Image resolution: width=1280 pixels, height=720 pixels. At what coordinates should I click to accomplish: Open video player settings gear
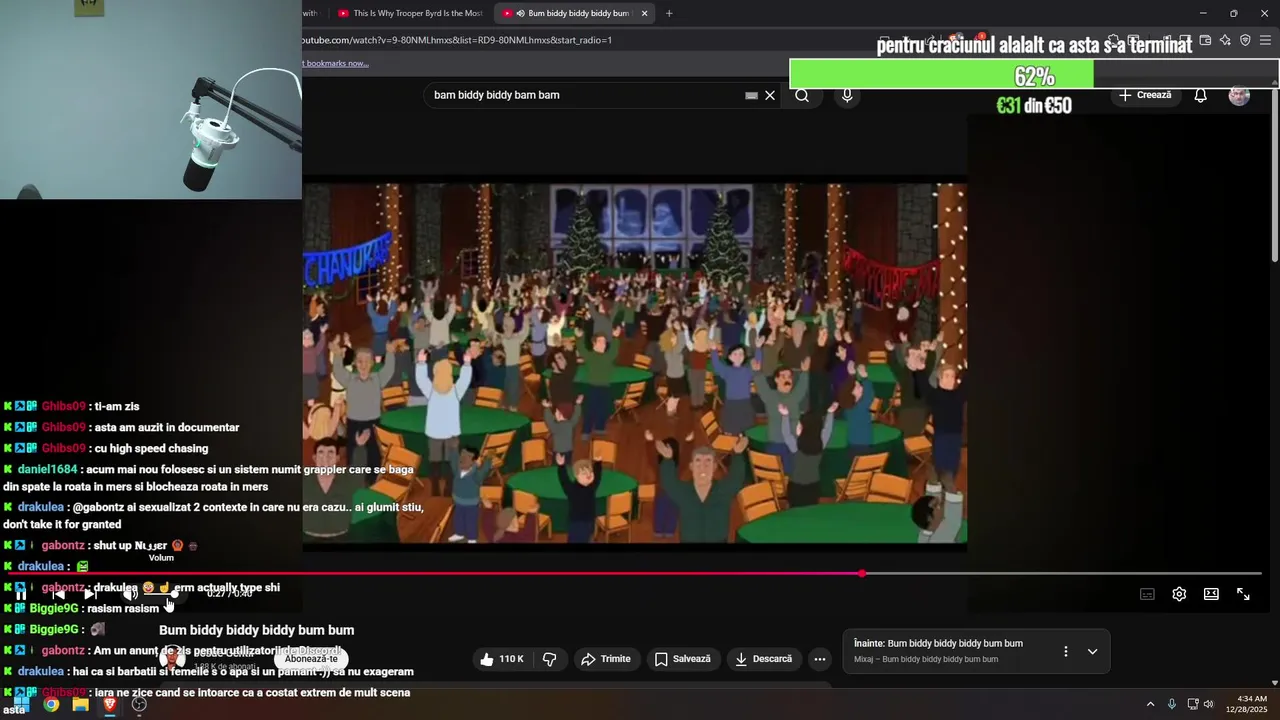(1179, 594)
